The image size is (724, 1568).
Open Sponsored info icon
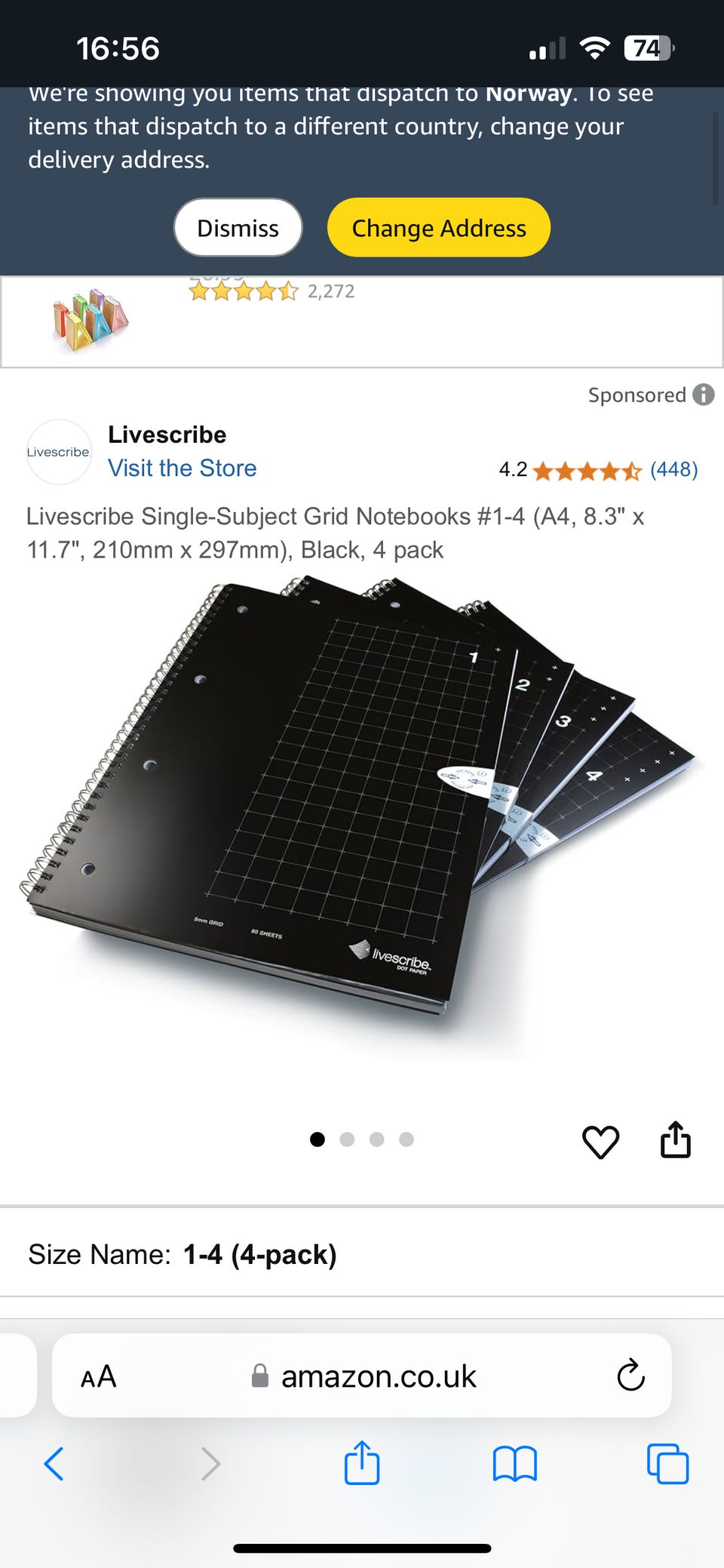703,395
